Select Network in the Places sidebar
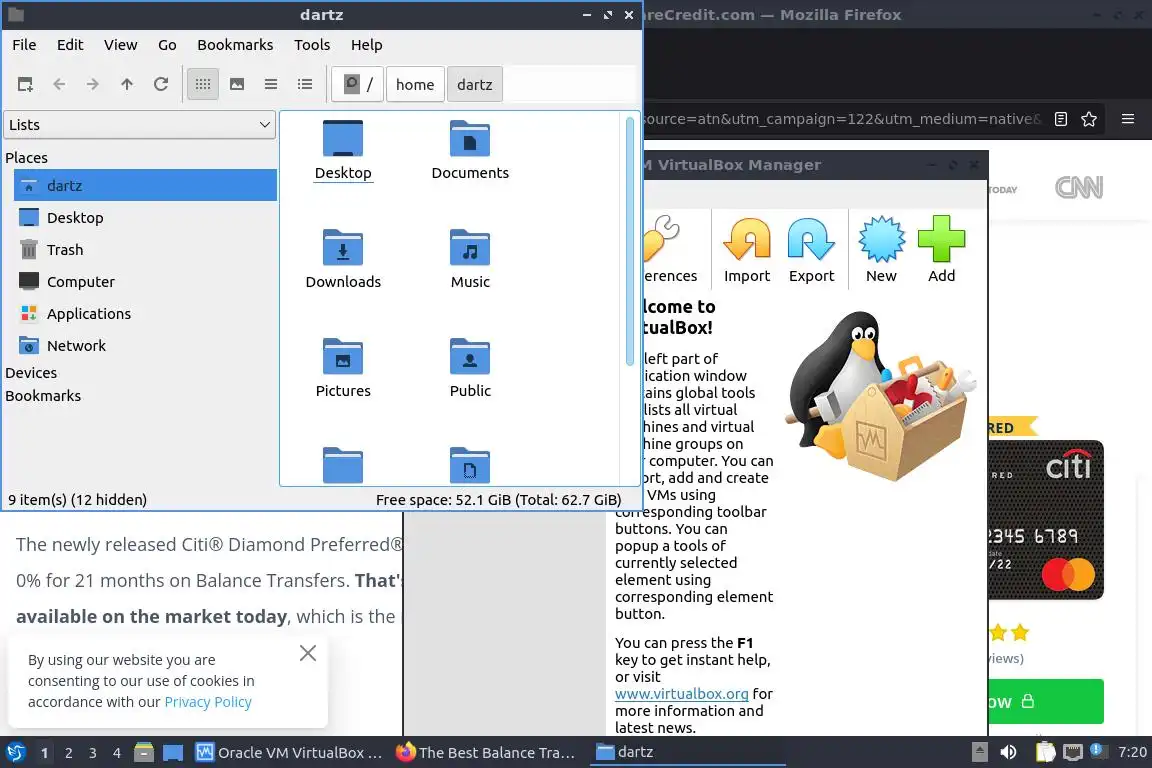Viewport: 1152px width, 768px height. [x=145, y=345]
